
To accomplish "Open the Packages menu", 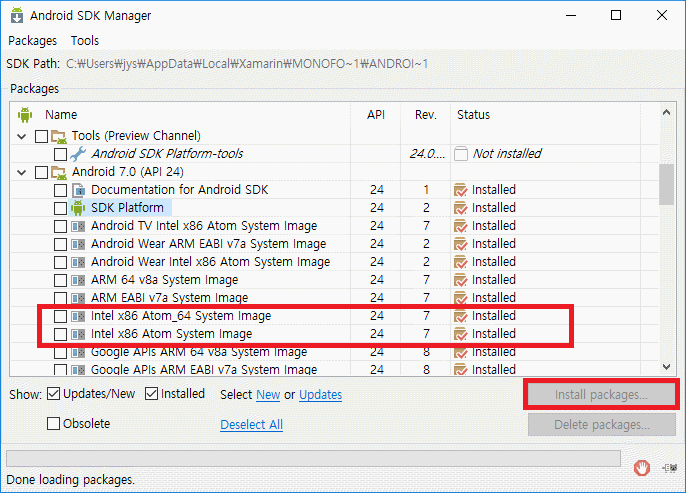I will coord(32,41).
